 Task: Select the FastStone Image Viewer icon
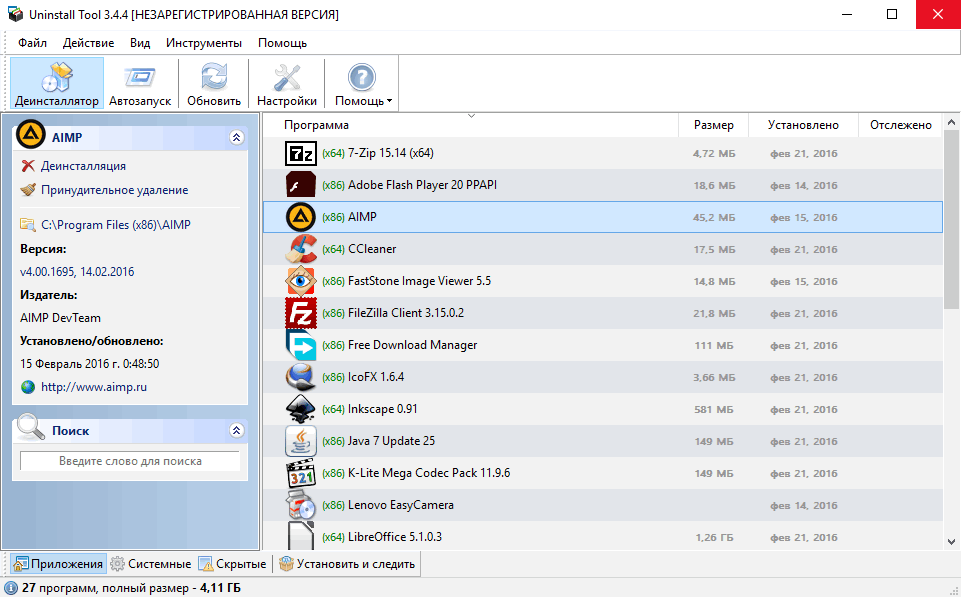coord(301,281)
